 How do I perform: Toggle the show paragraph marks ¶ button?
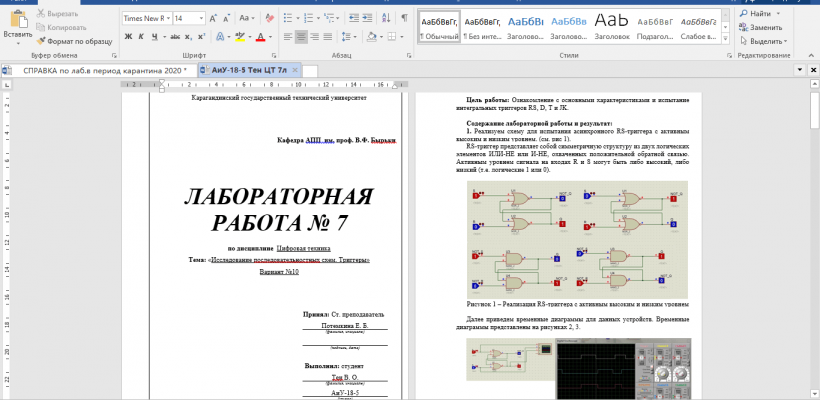(x=404, y=18)
